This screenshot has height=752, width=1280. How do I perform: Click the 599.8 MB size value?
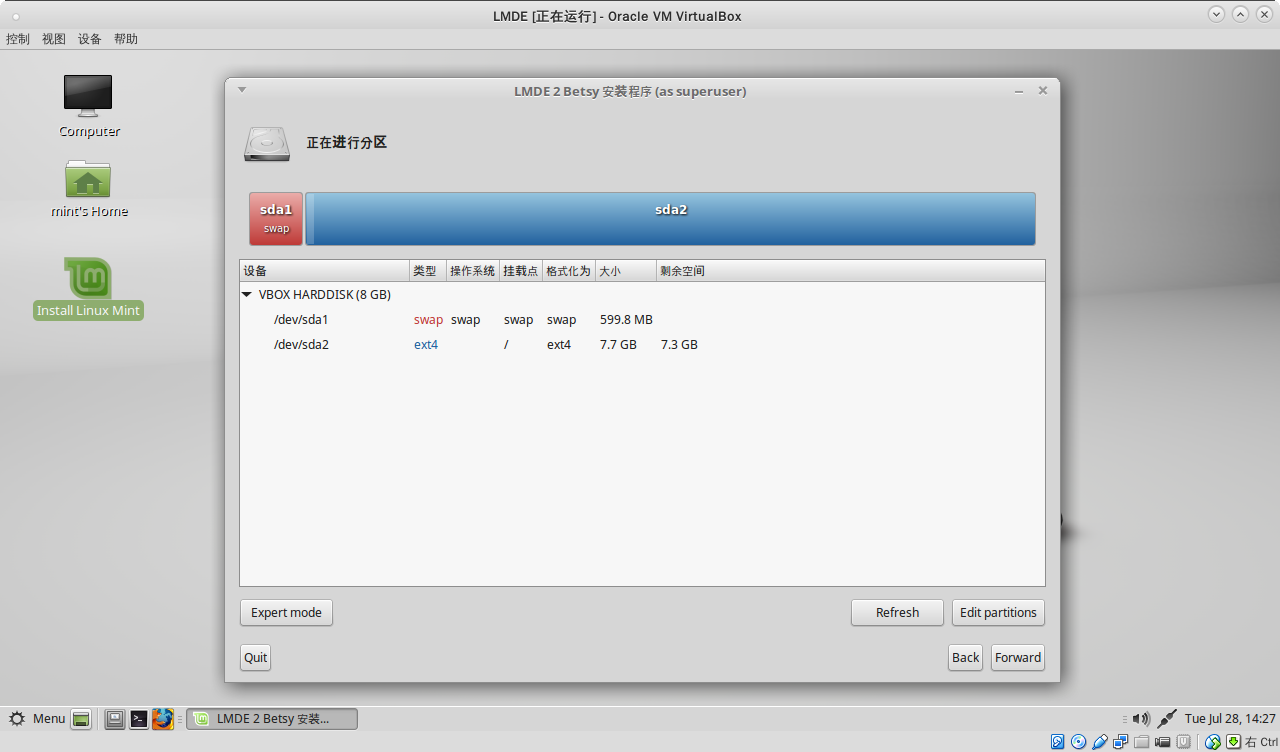[626, 320]
